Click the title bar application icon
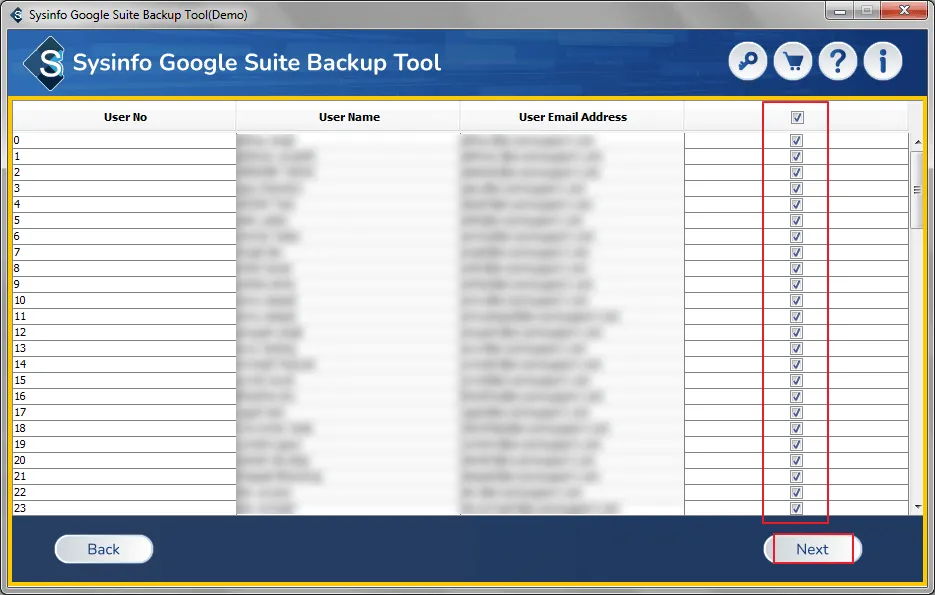Screen dimensions: 935x595 coord(16,15)
